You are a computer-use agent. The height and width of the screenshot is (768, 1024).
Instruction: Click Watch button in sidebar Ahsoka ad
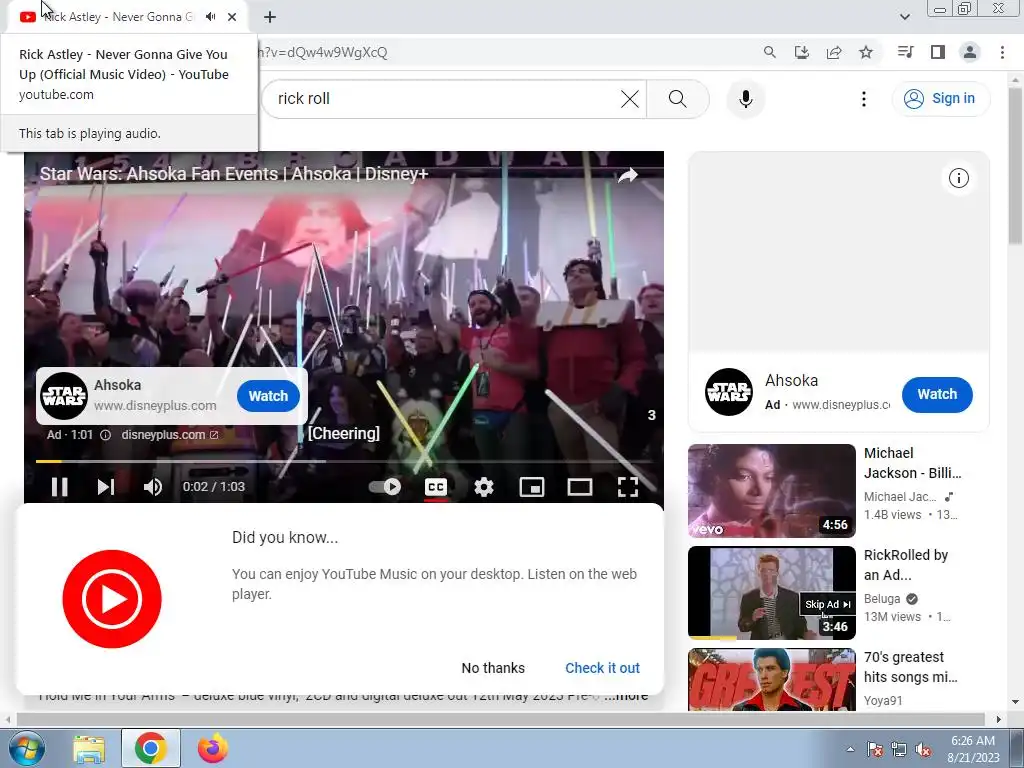[x=937, y=394]
